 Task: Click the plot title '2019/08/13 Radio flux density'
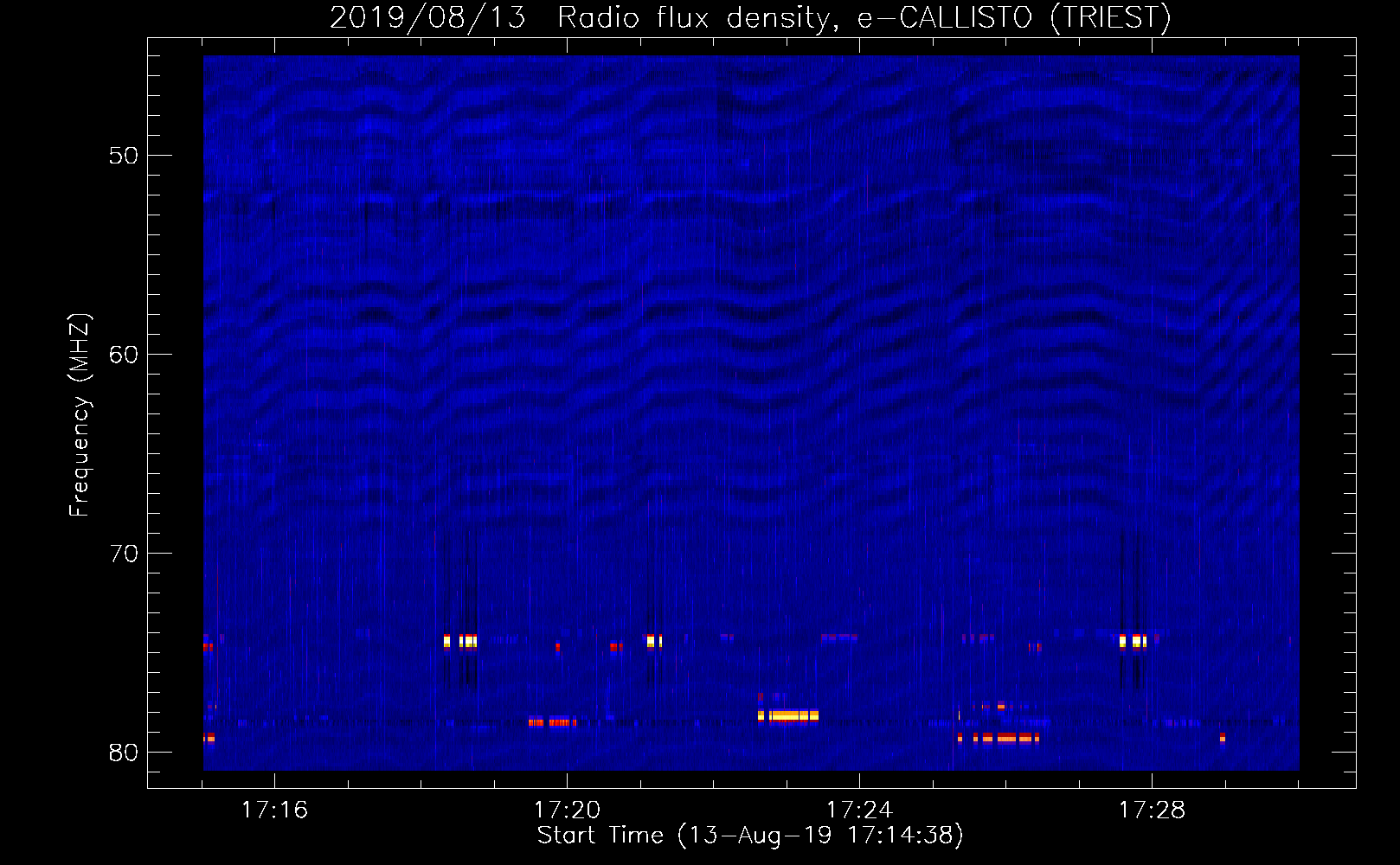click(749, 16)
